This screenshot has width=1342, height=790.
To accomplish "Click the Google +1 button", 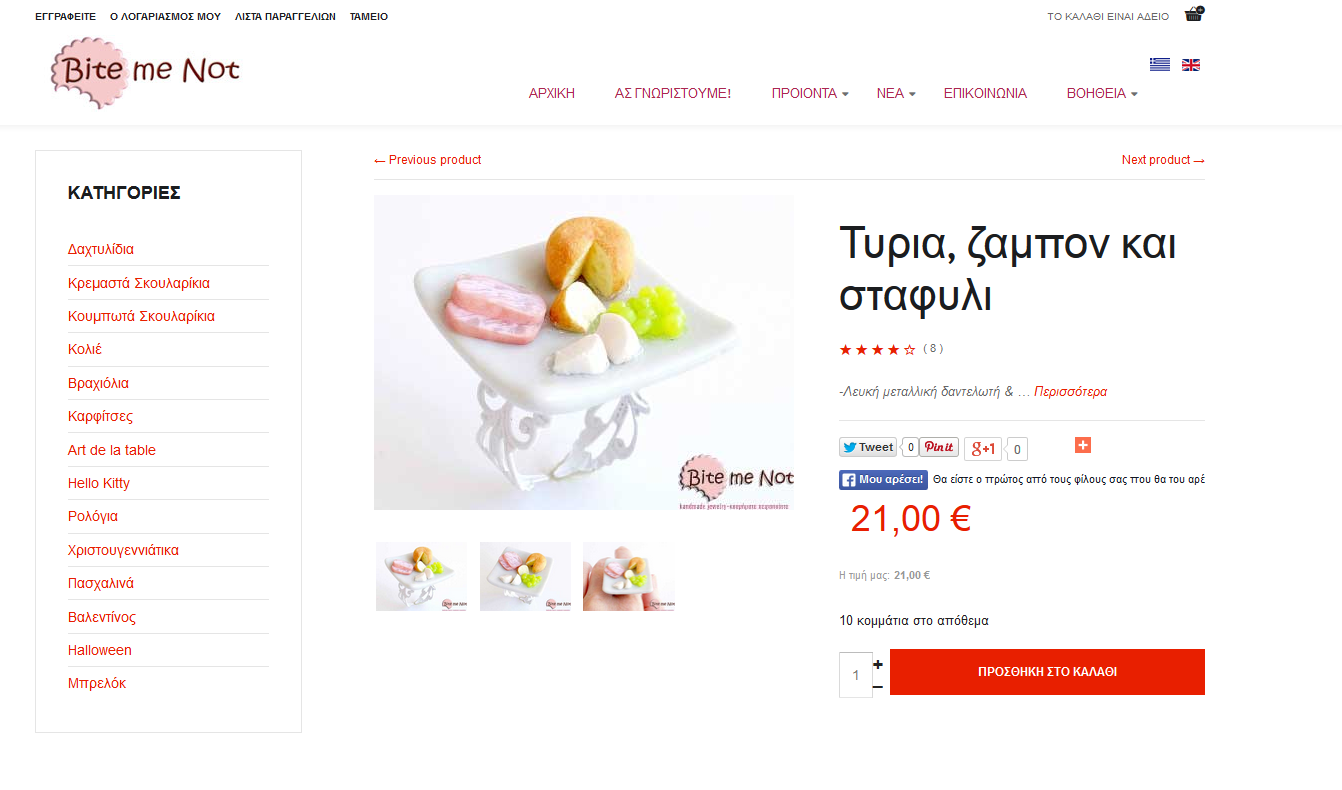I will [x=983, y=449].
